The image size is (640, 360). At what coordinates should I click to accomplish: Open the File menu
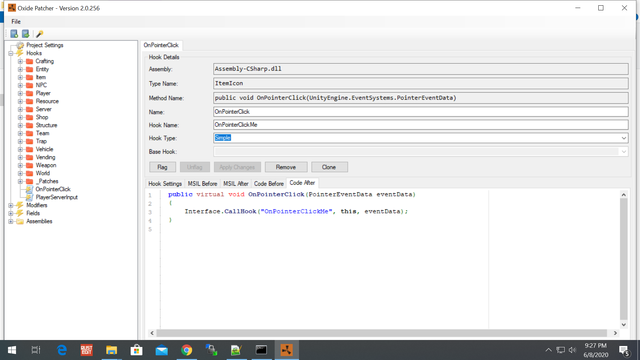[16, 22]
